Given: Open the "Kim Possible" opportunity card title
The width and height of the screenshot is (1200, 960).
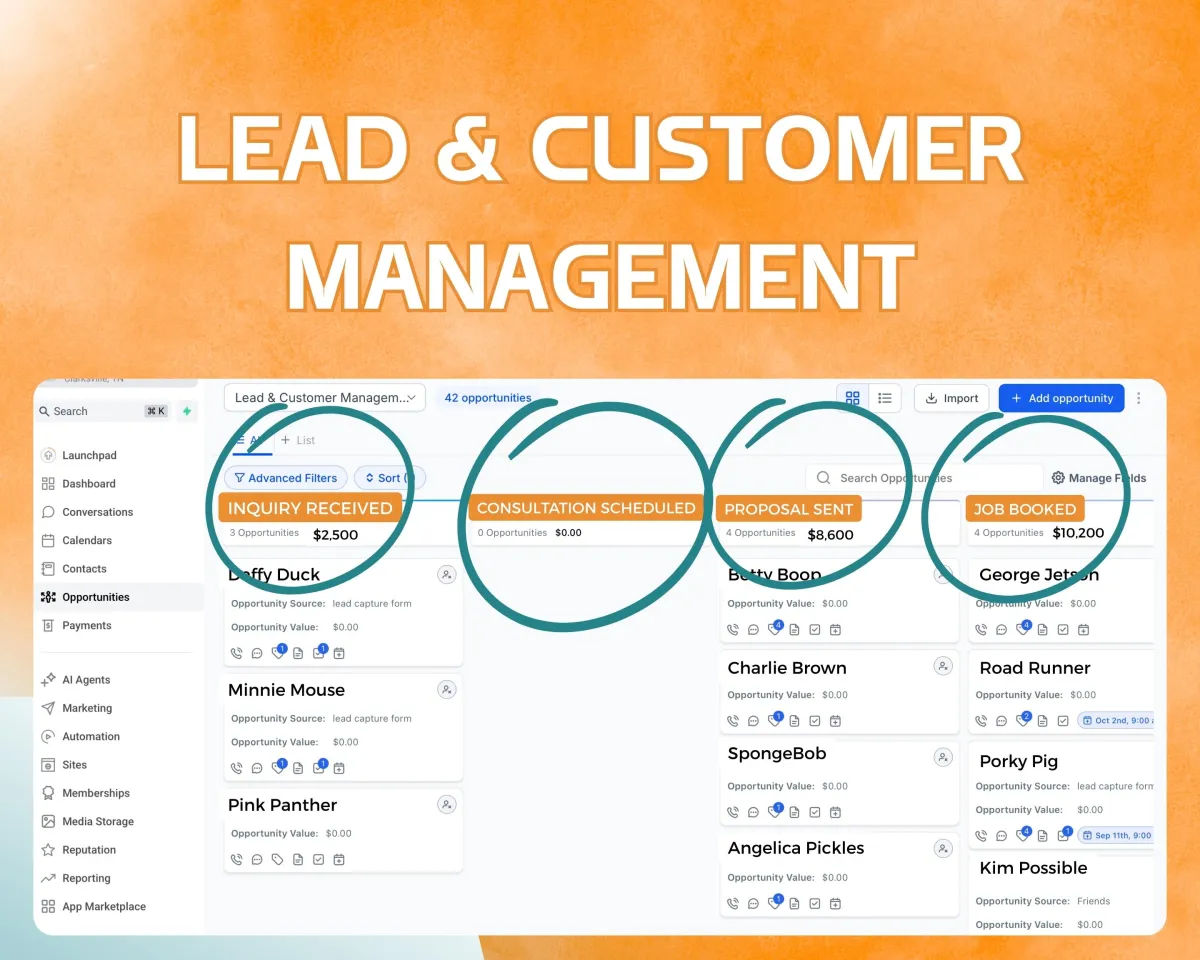Looking at the screenshot, I should [1033, 868].
